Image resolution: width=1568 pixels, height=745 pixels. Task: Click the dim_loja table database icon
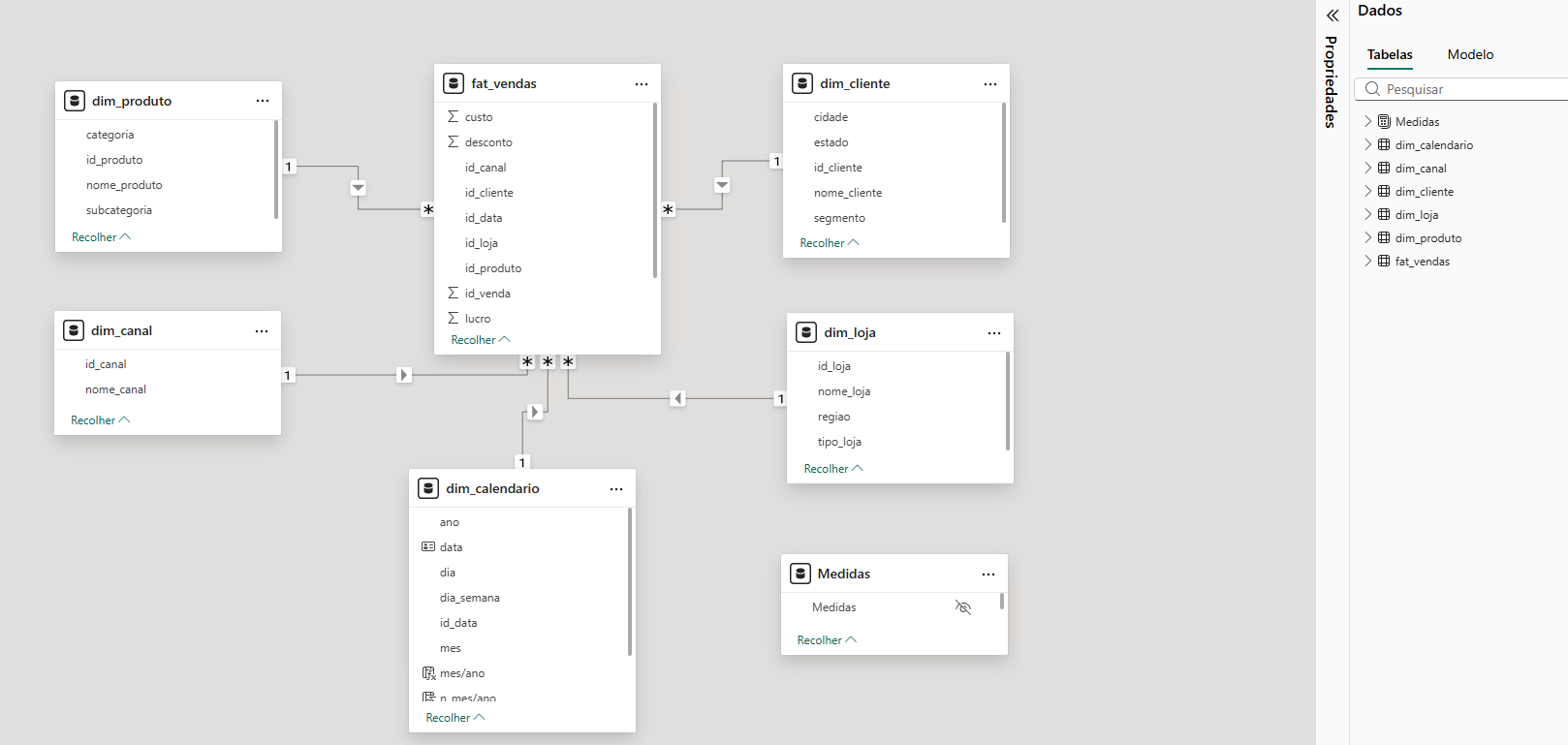pos(806,332)
